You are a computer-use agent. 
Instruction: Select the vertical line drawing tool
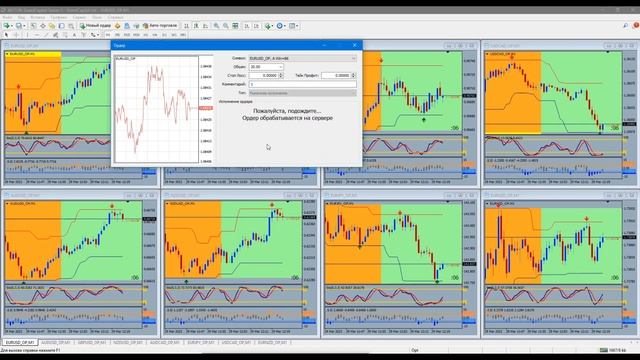[x=27, y=35]
